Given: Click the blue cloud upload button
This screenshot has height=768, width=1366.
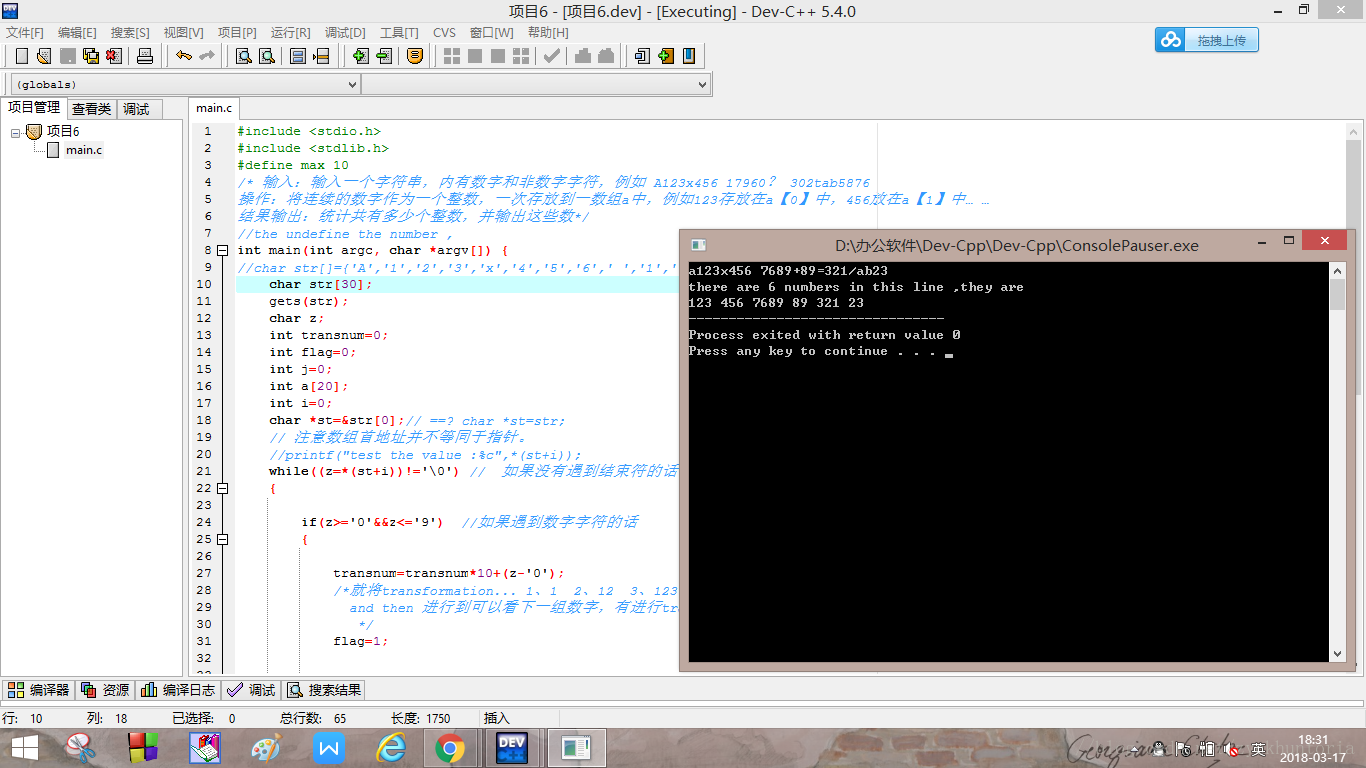Looking at the screenshot, I should coord(1207,40).
